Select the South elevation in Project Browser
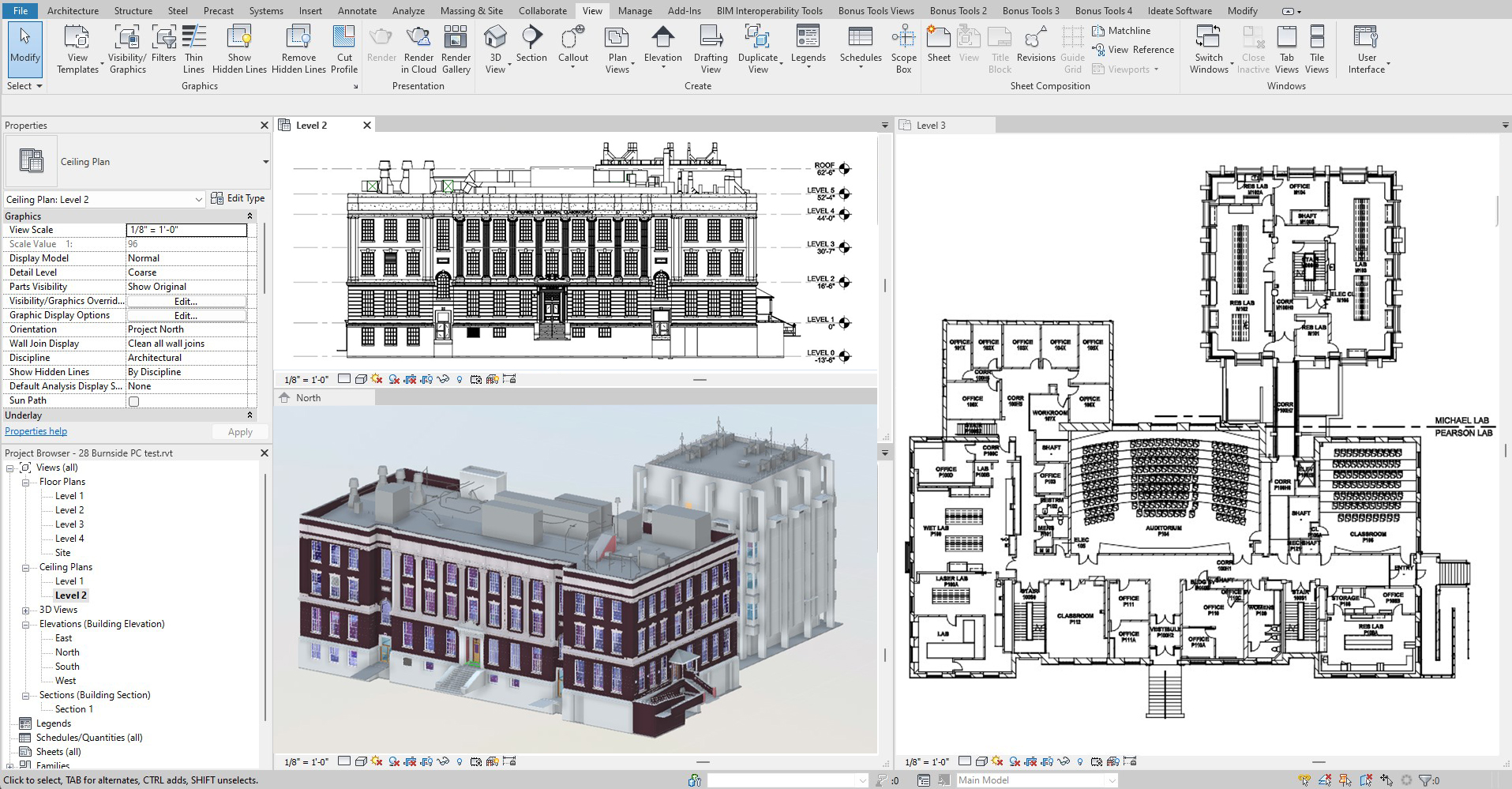The image size is (1512, 789). coord(67,667)
